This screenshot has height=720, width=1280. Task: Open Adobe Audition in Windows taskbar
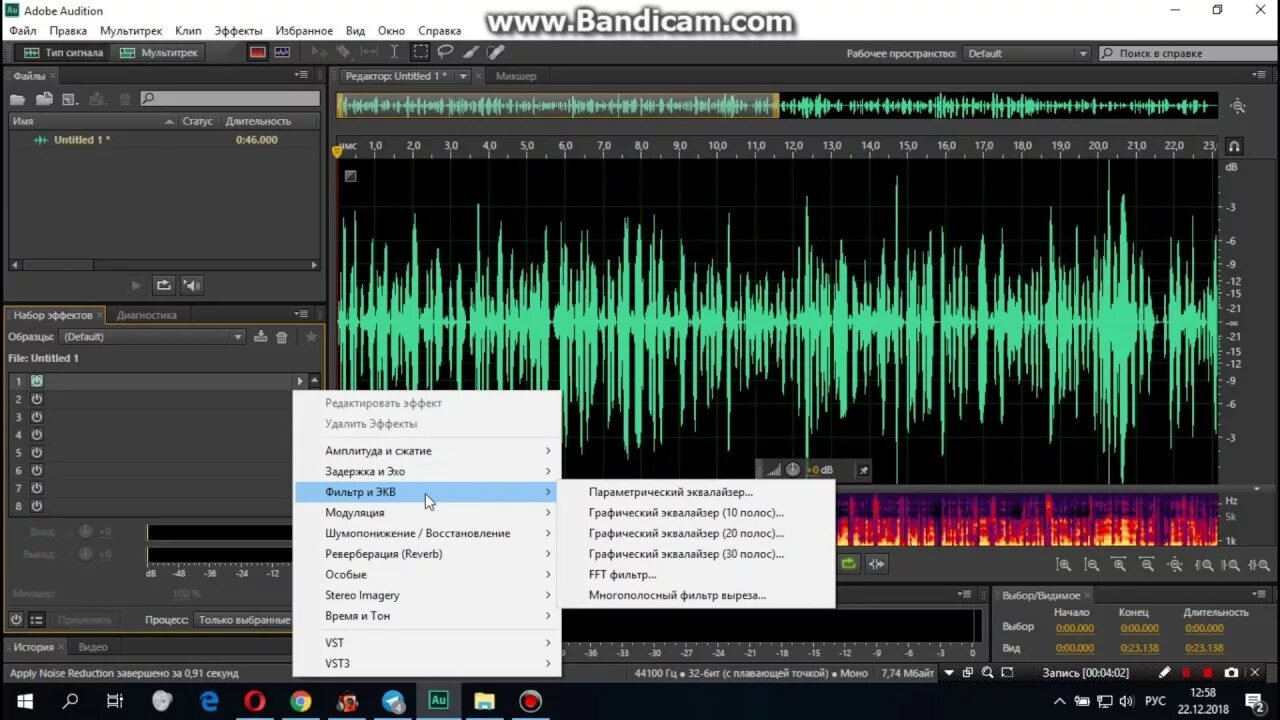[438, 701]
